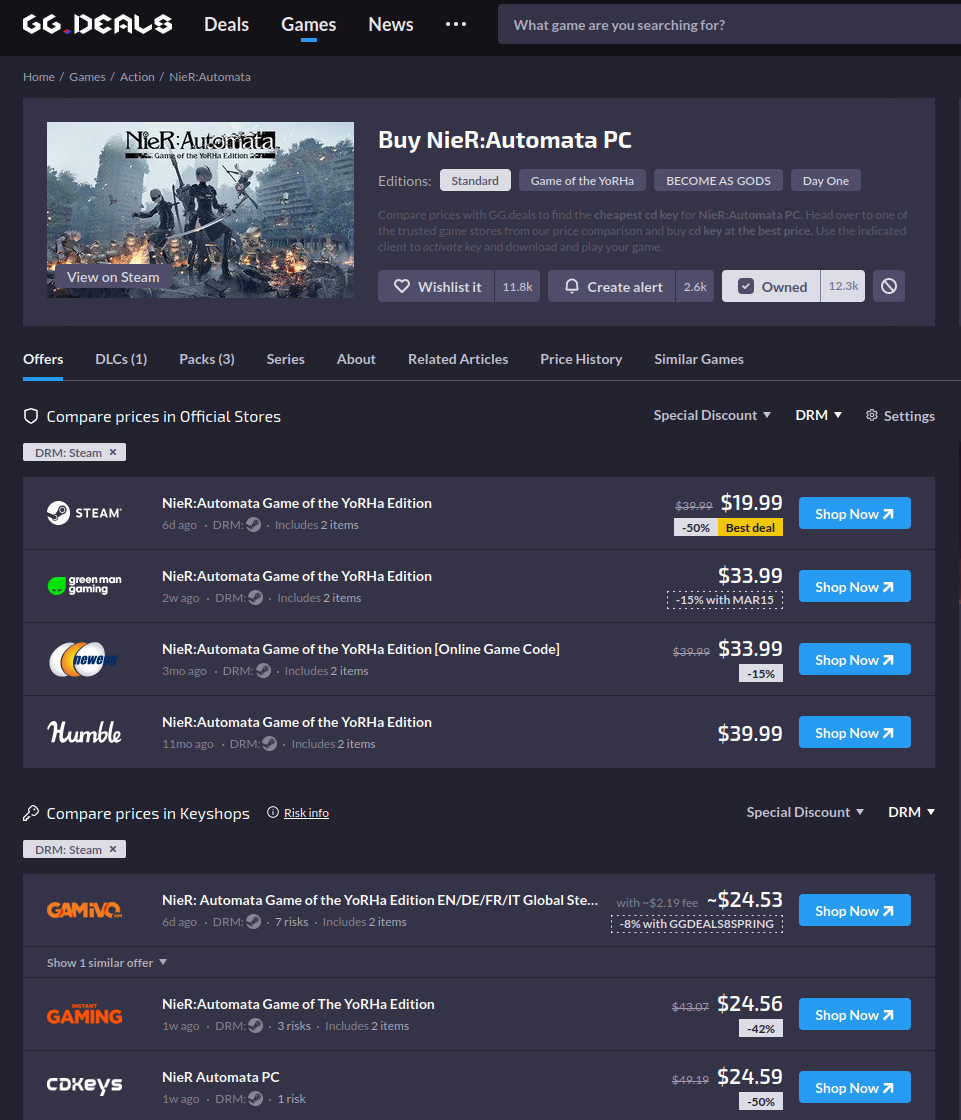Click the 11.8k wishlist count
The width and height of the screenshot is (961, 1120).
(517, 286)
